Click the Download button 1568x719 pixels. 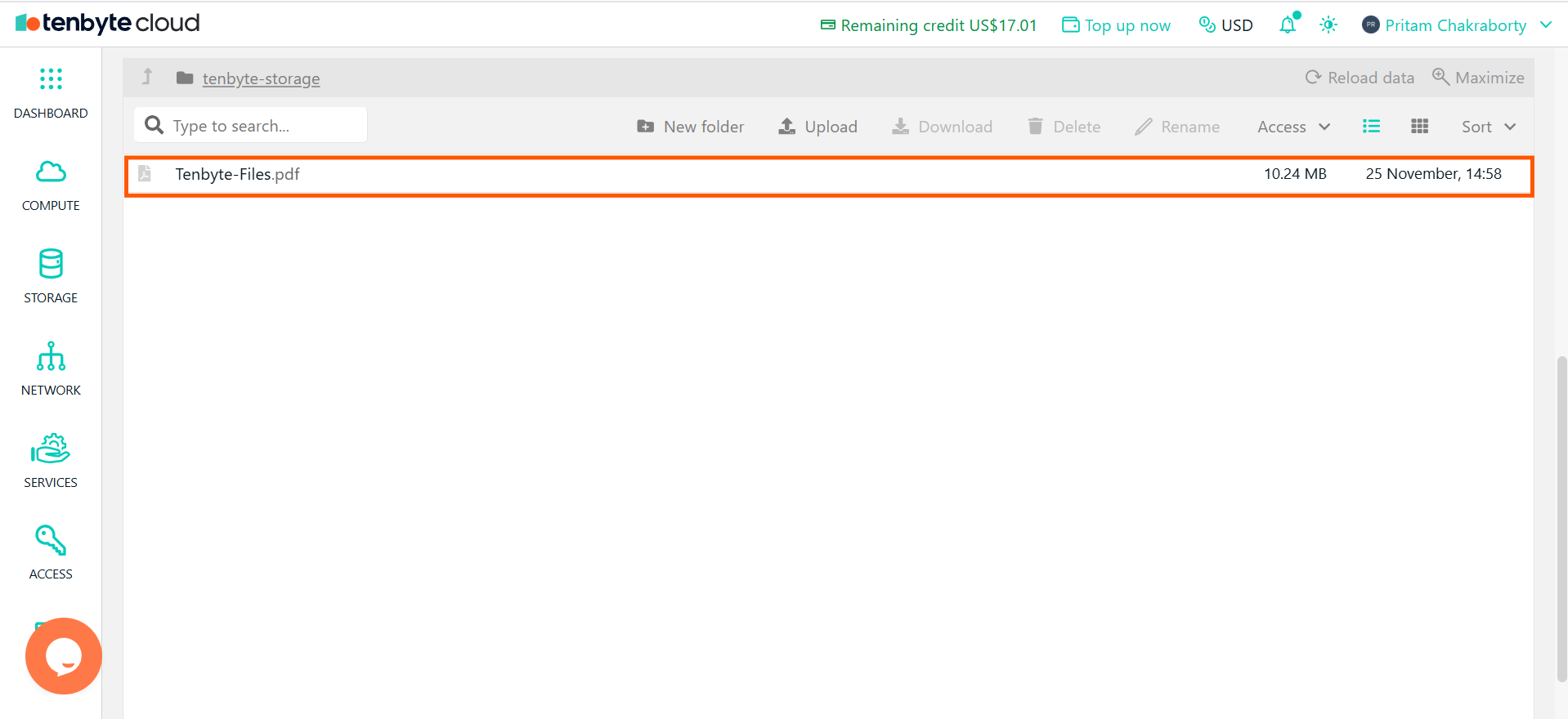942,127
